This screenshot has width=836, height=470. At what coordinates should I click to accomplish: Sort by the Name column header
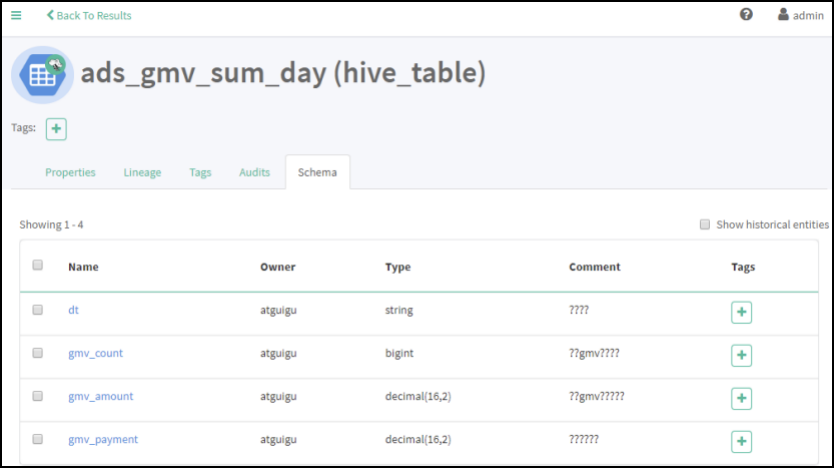83,267
